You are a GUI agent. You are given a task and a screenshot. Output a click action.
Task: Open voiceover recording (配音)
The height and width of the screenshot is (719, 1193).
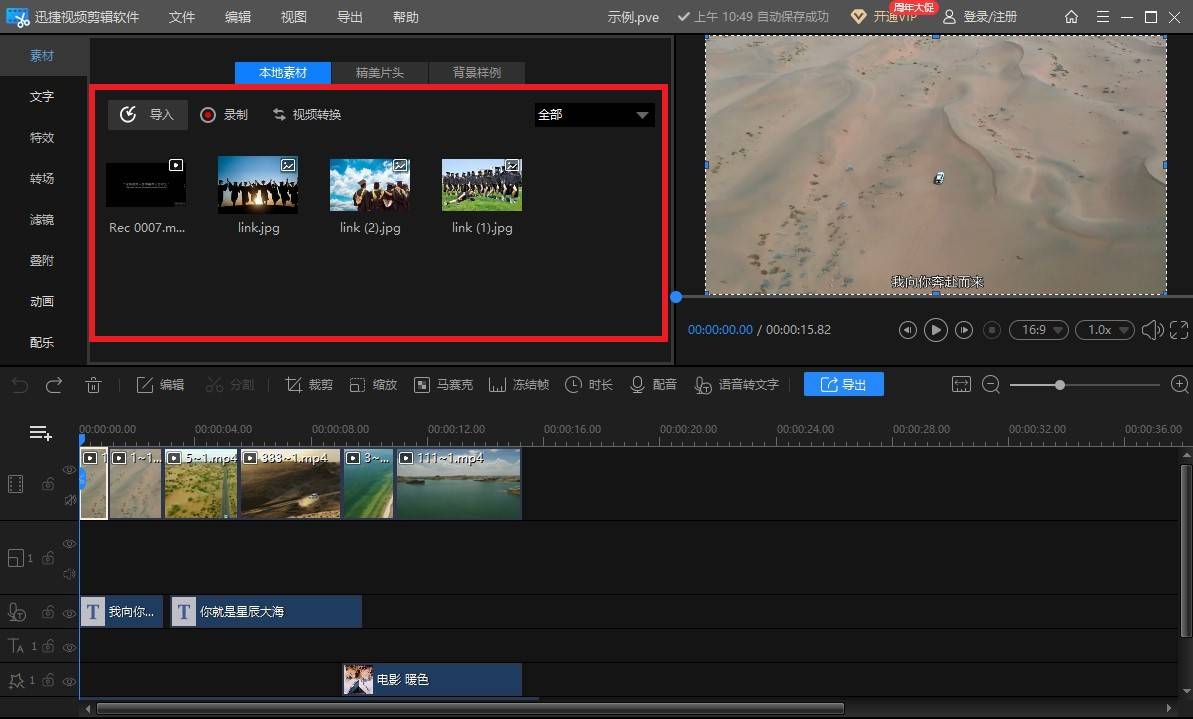653,385
